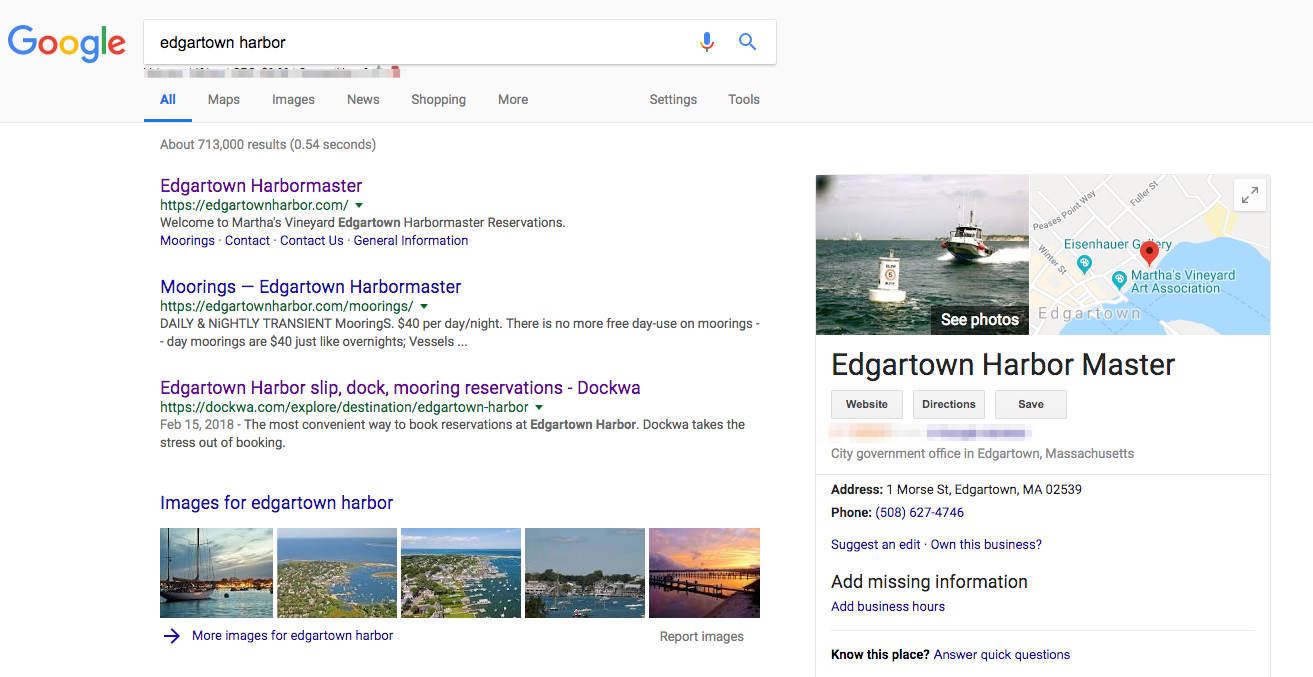Open dropdown arrow next to dockwa.com URL
This screenshot has width=1313, height=677.
tap(539, 407)
